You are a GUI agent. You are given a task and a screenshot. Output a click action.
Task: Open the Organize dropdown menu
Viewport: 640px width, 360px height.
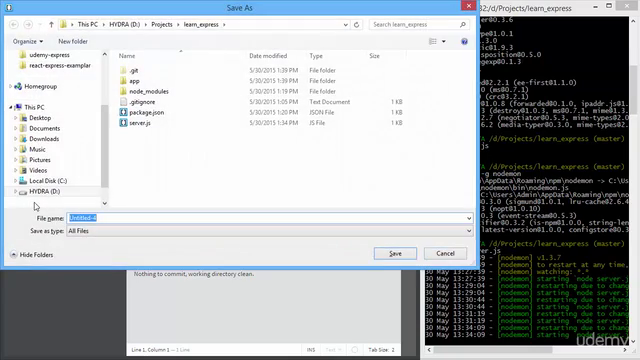point(28,41)
